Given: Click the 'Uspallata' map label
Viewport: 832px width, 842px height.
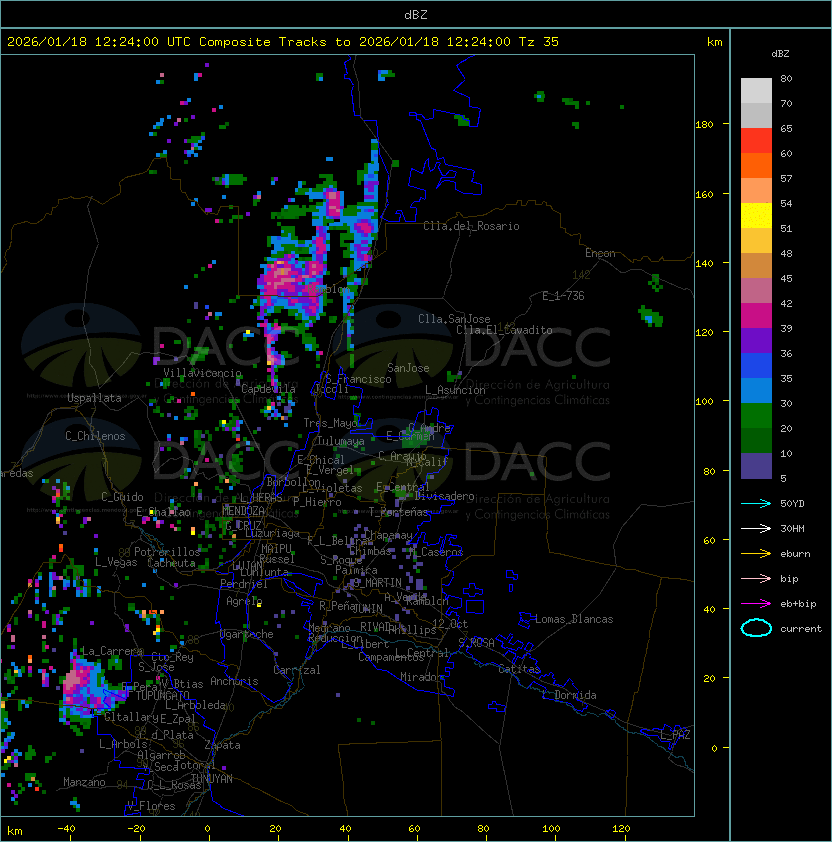Looking at the screenshot, I should click(x=94, y=398).
